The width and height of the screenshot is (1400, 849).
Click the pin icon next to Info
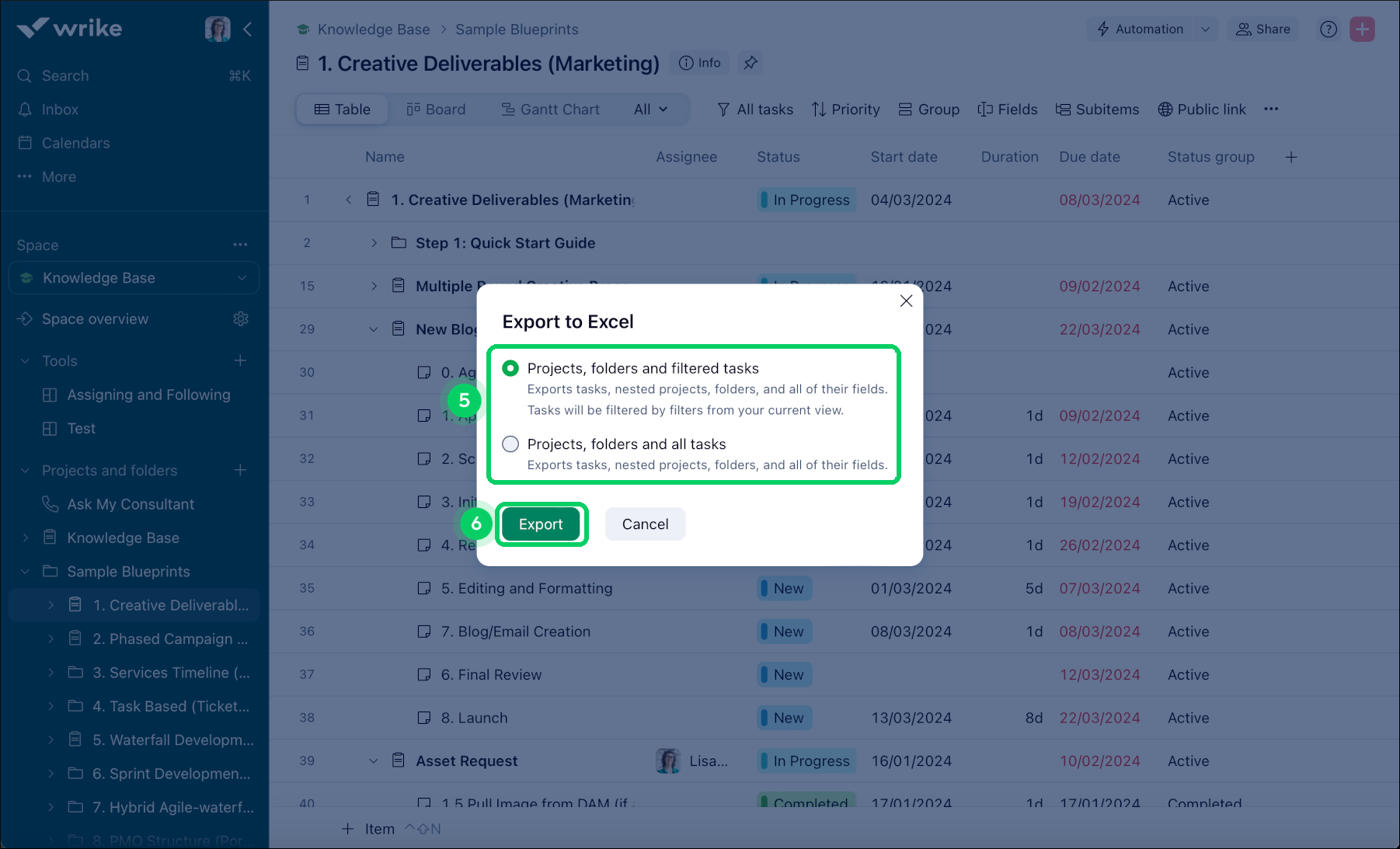750,63
